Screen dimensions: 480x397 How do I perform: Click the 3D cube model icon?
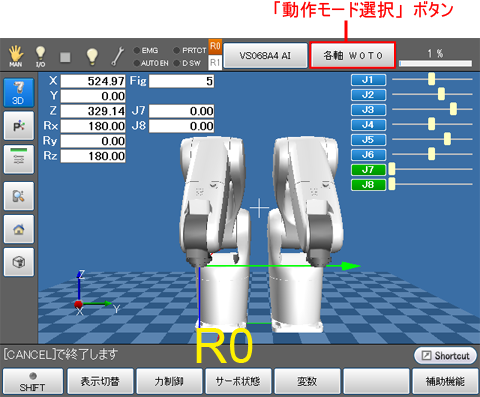tap(19, 262)
